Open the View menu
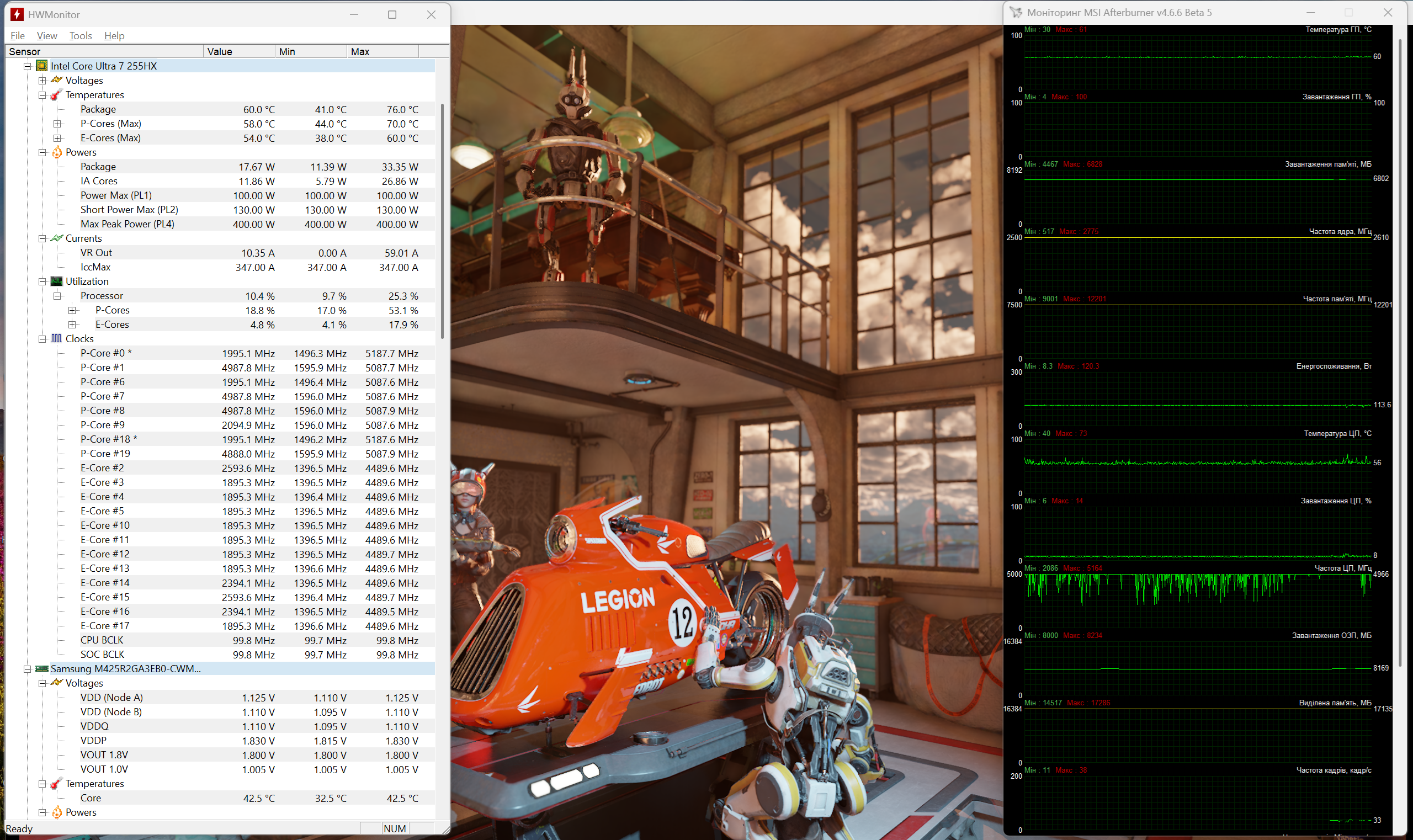 [47, 36]
